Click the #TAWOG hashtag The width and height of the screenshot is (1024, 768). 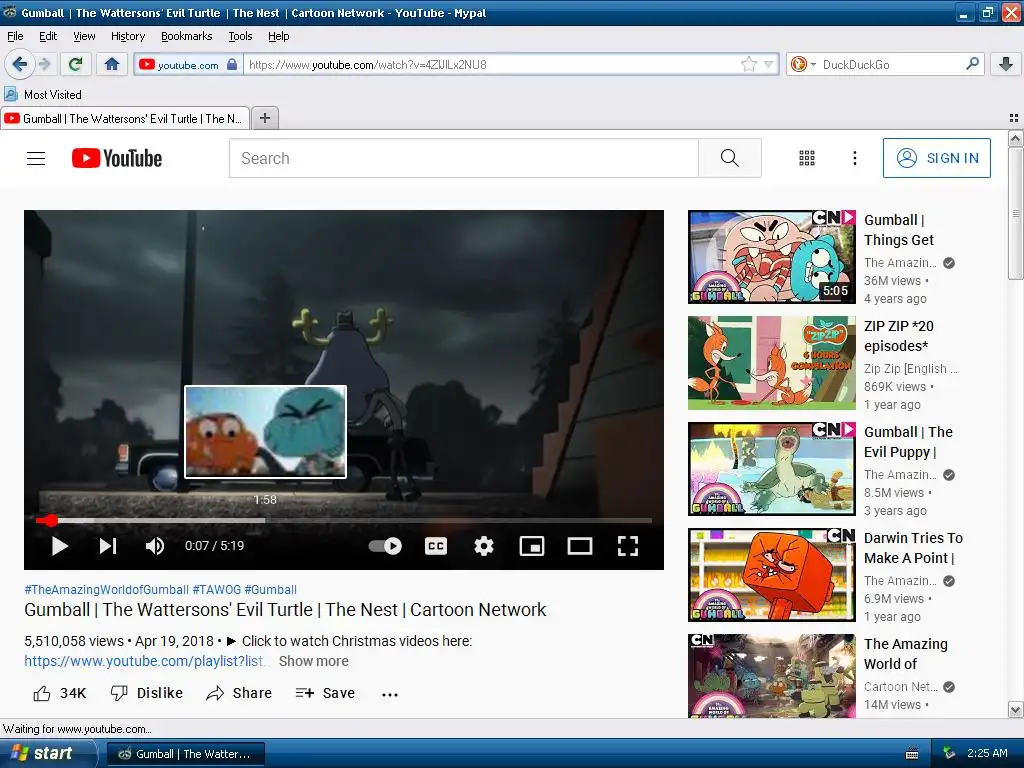216,590
